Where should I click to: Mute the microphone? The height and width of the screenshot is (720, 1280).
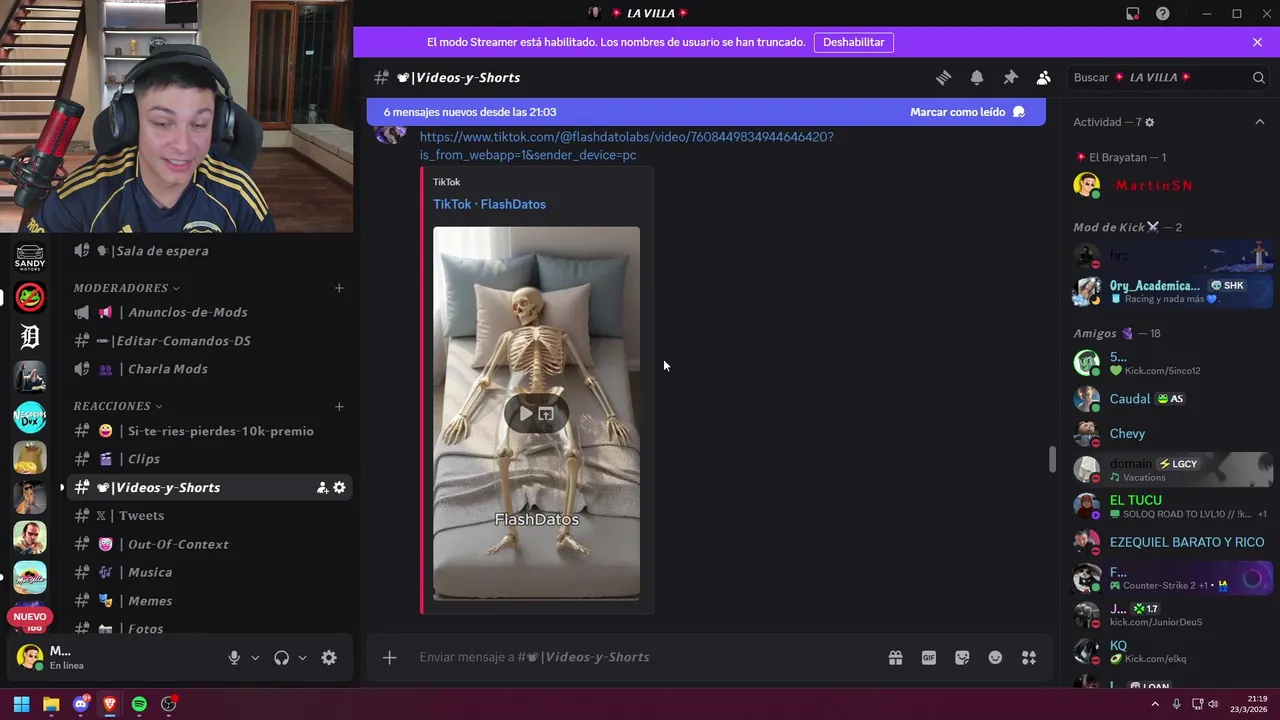[234, 657]
